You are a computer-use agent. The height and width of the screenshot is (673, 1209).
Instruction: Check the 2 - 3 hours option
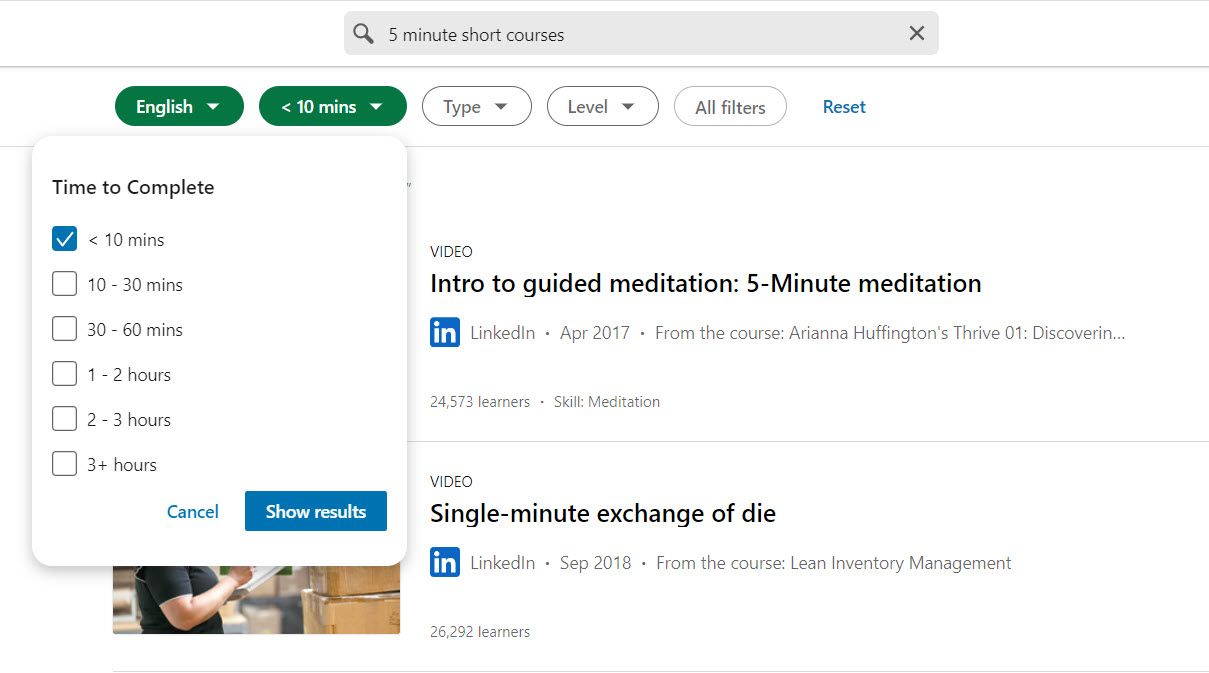(64, 418)
